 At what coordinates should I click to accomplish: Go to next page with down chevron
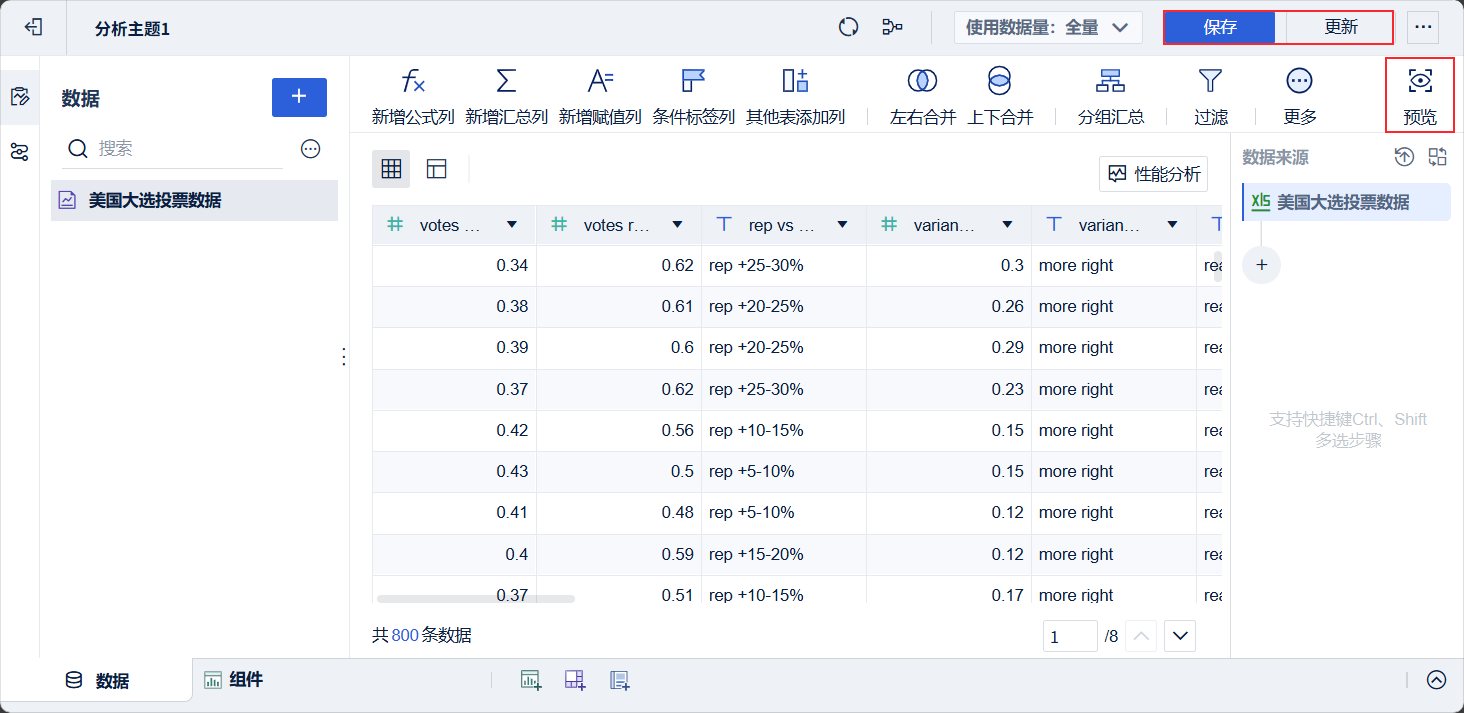click(x=1180, y=635)
